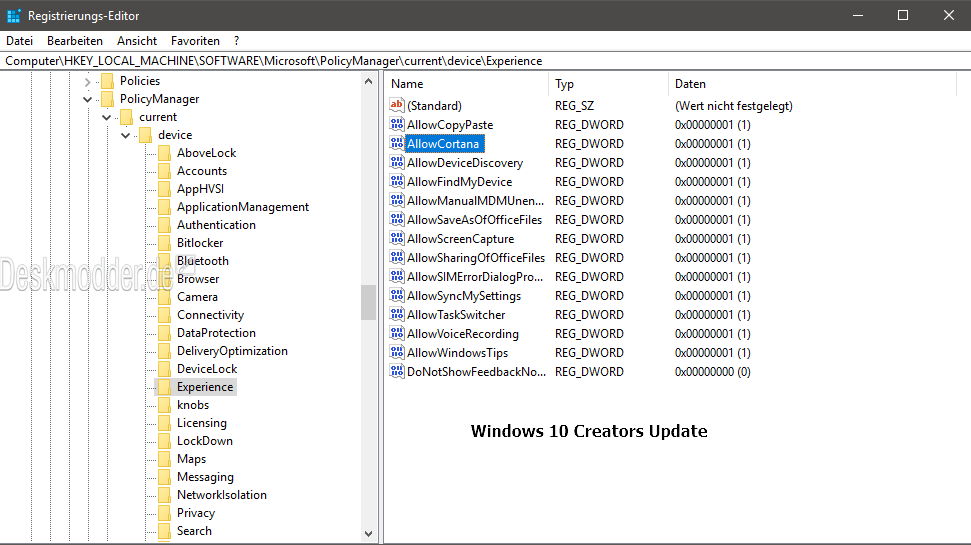Viewport: 971px width, 545px height.
Task: Click the DWORD icon beside AllowFindMyDevice
Action: (x=397, y=181)
